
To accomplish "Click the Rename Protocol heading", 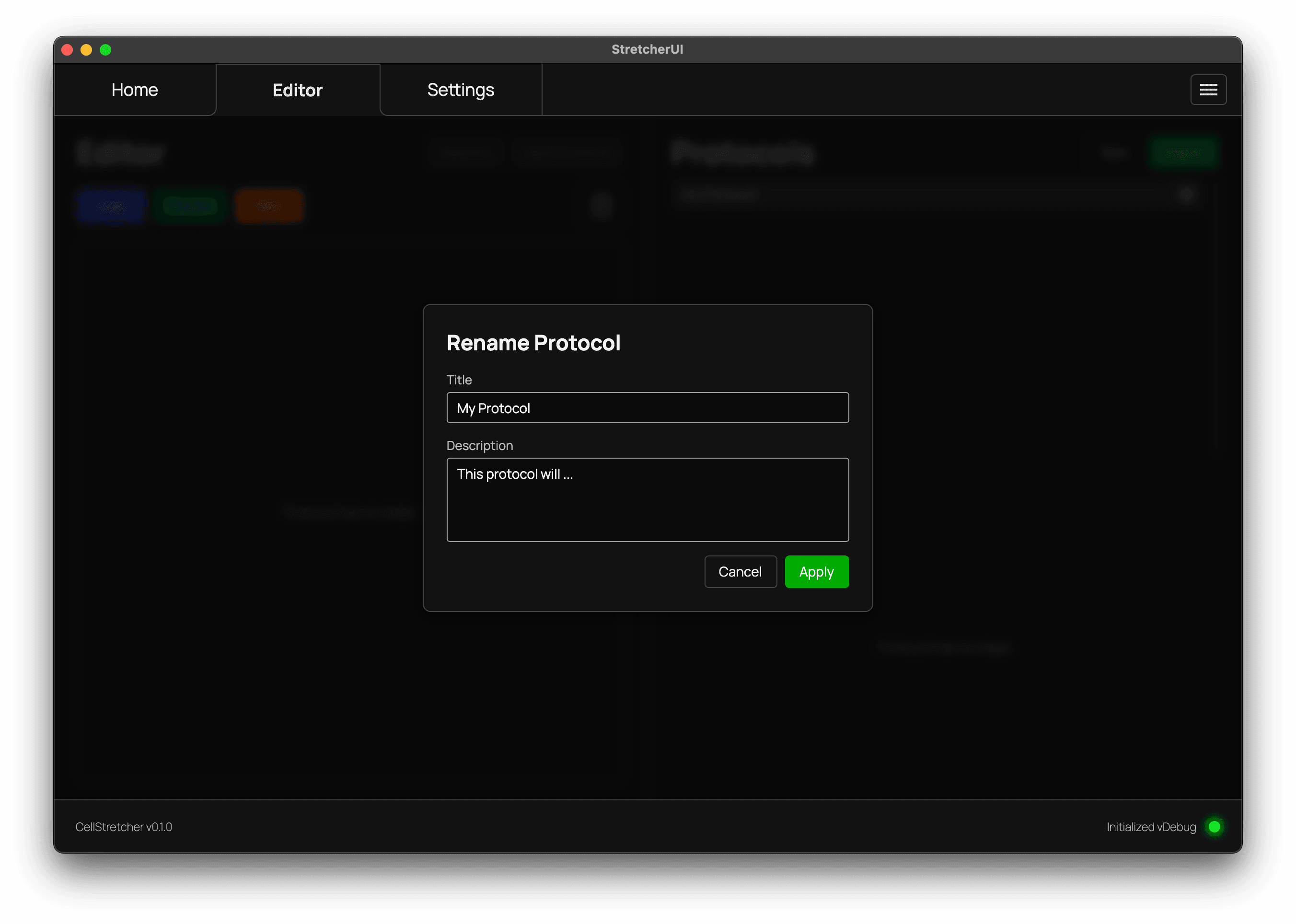I will click(x=533, y=343).
